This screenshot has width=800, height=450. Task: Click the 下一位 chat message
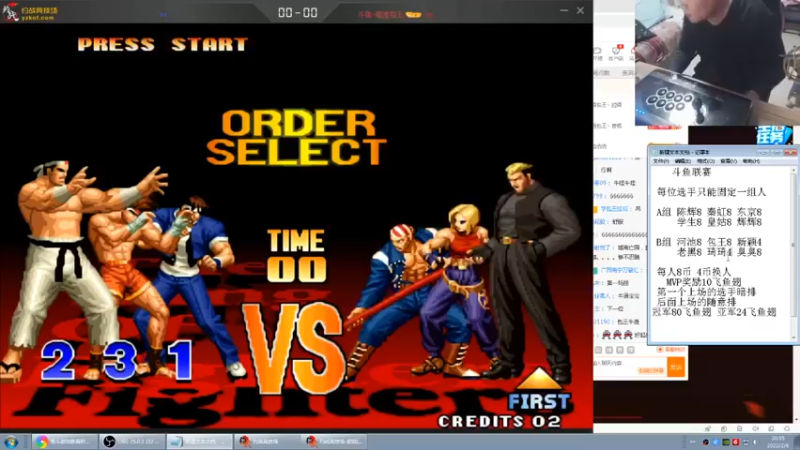coord(615,309)
